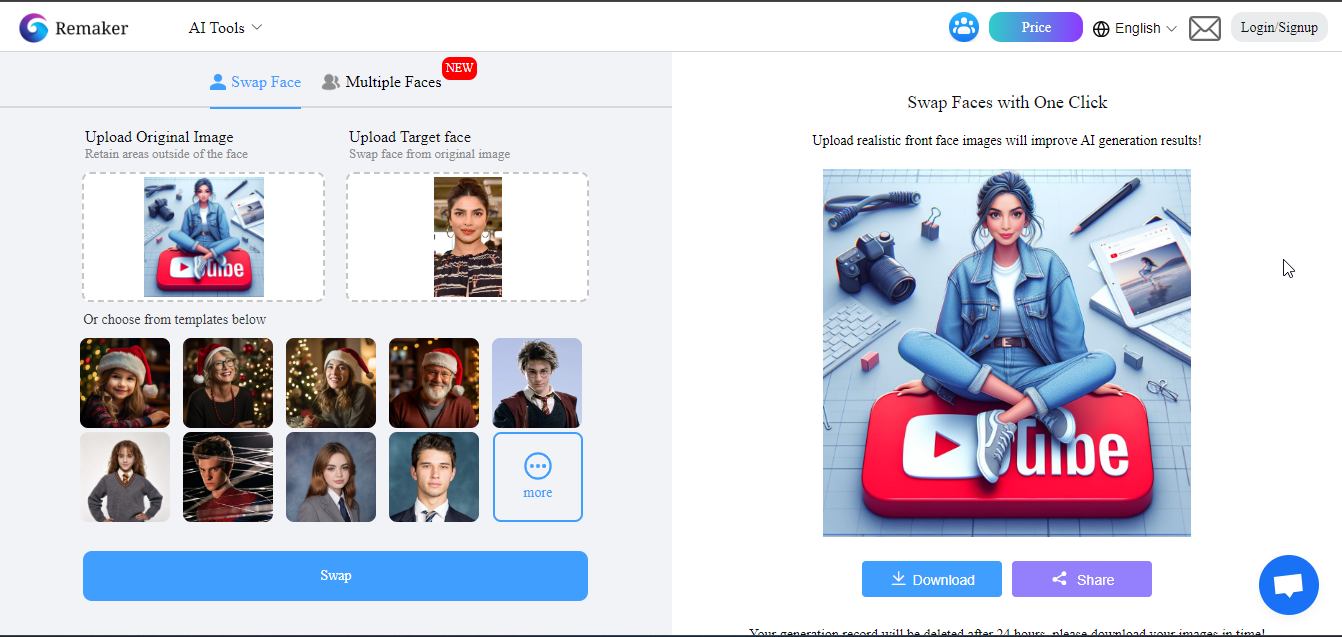Image resolution: width=1342 pixels, height=637 pixels.
Task: Switch to the Multiple Faces tab
Action: click(382, 82)
